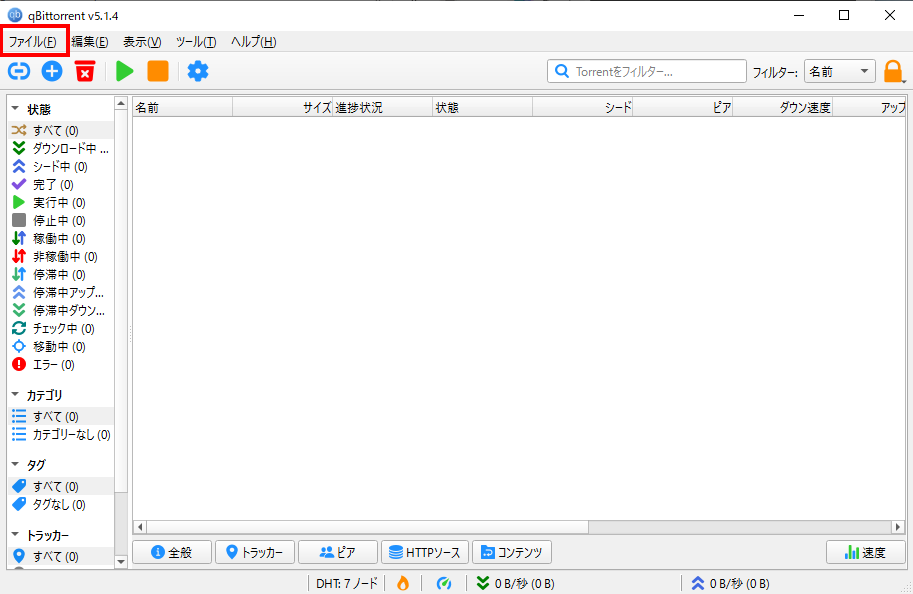Switch to the トラッカー tab button
The image size is (913, 594).
[x=255, y=552]
